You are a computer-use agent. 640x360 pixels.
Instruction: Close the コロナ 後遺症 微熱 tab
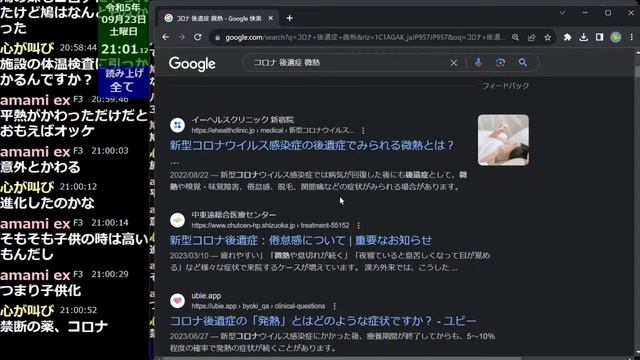point(271,18)
